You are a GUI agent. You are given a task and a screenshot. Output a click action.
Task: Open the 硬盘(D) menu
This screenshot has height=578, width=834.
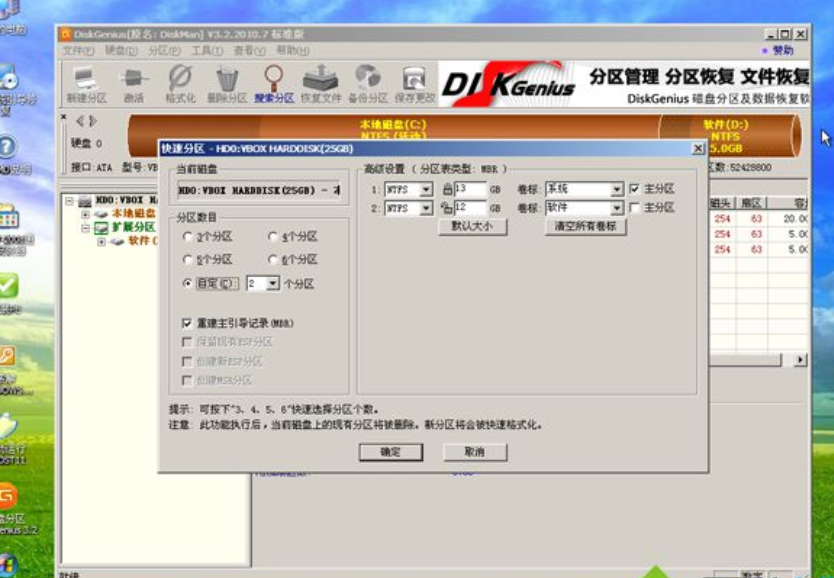click(121, 51)
